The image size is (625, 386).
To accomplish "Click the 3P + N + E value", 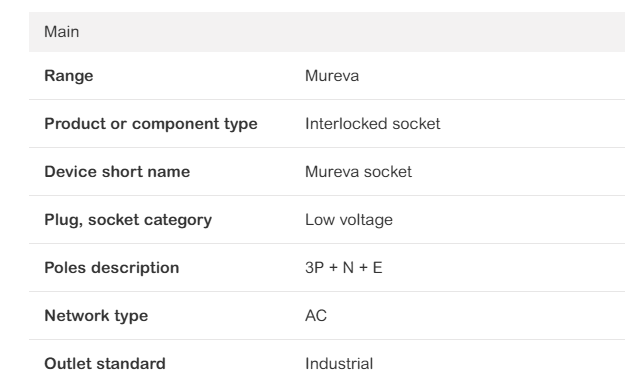I will click(344, 268).
